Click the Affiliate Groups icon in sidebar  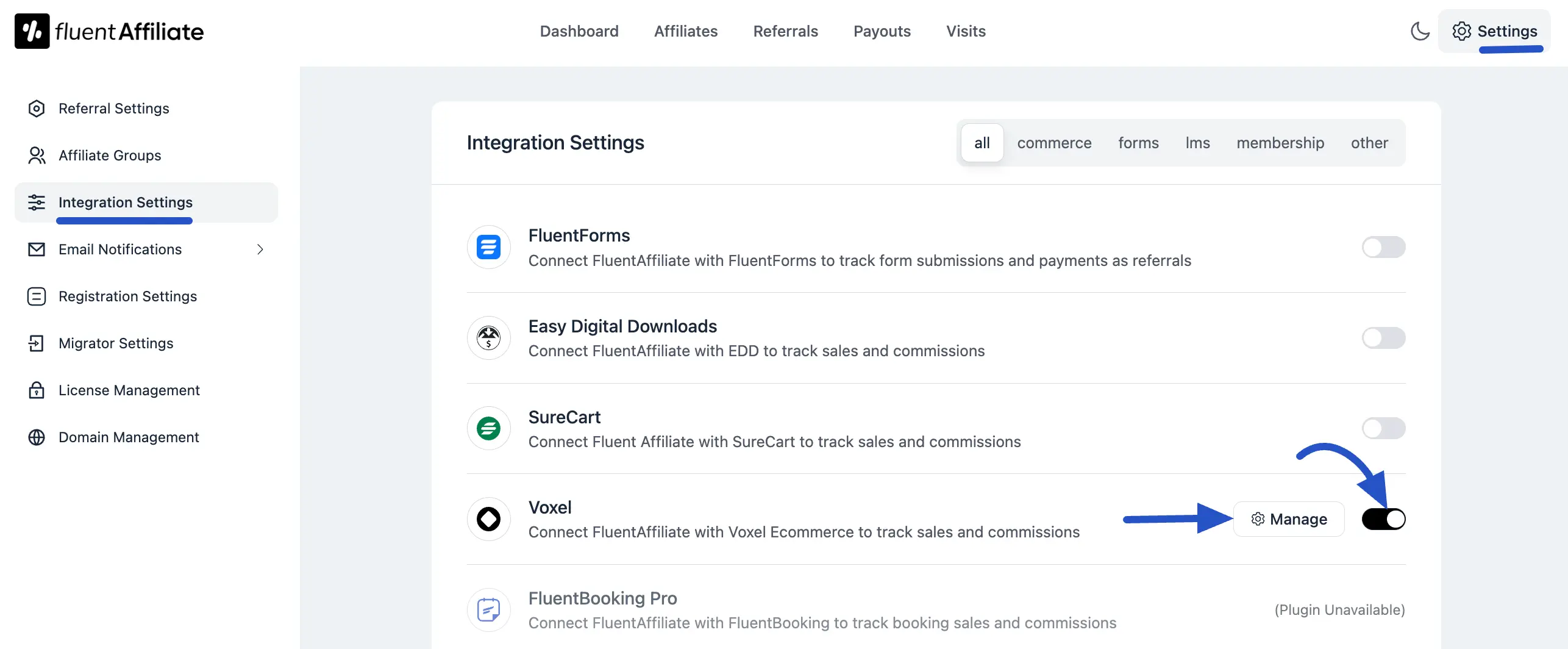tap(37, 156)
